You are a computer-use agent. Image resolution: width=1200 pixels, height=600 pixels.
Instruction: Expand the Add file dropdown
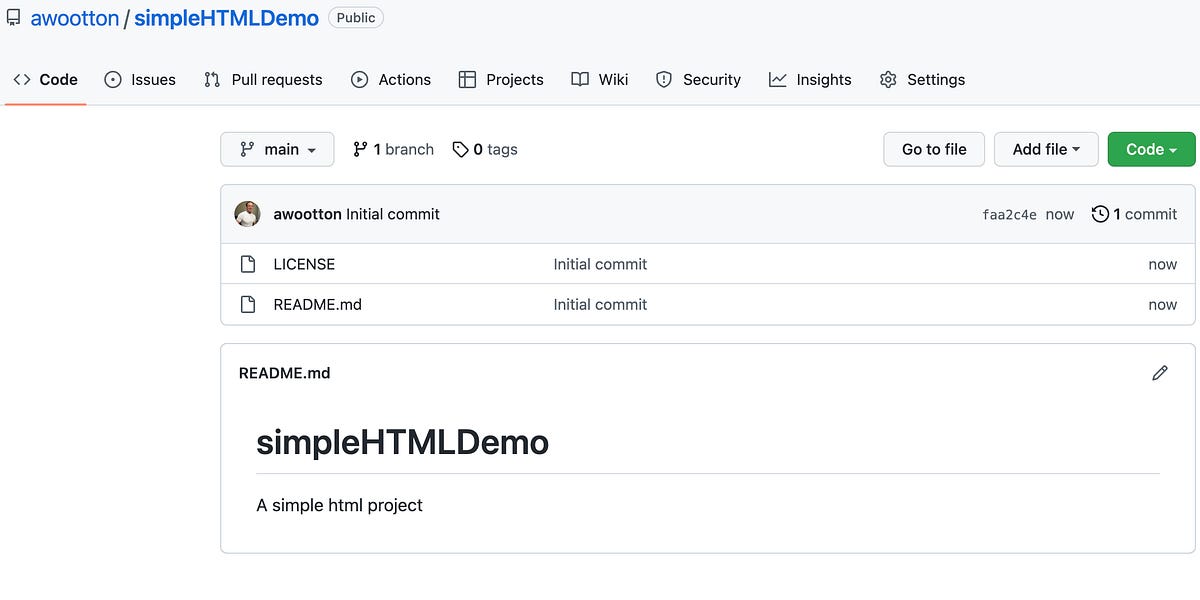coord(1046,148)
